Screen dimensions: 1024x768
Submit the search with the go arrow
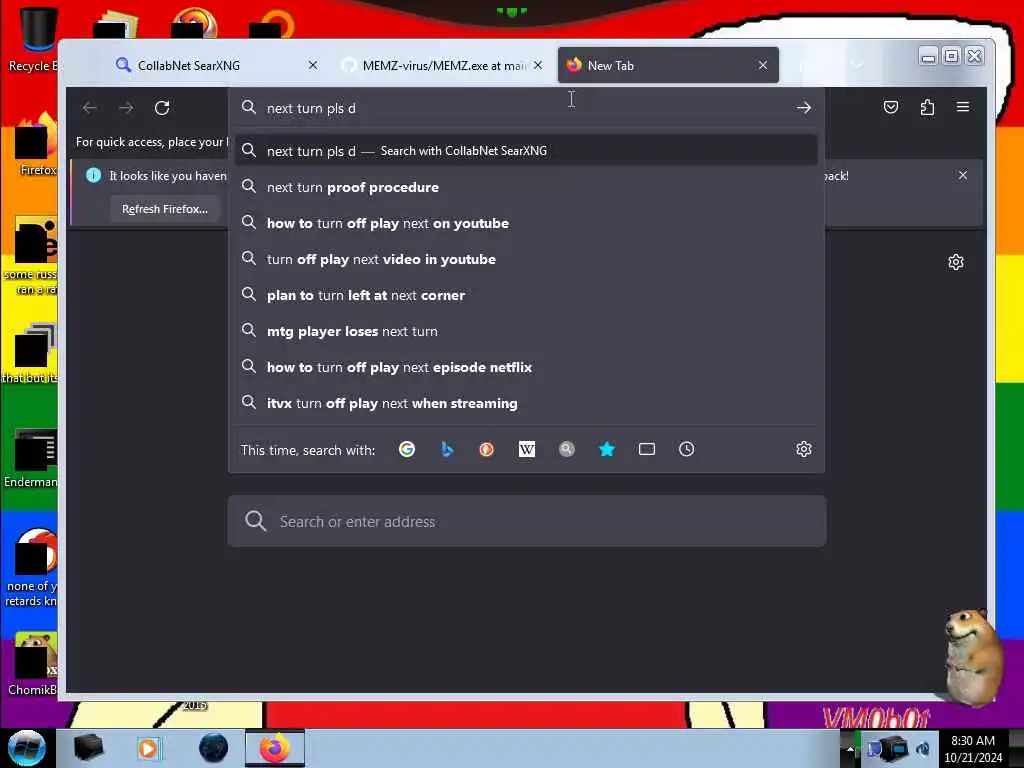803,108
